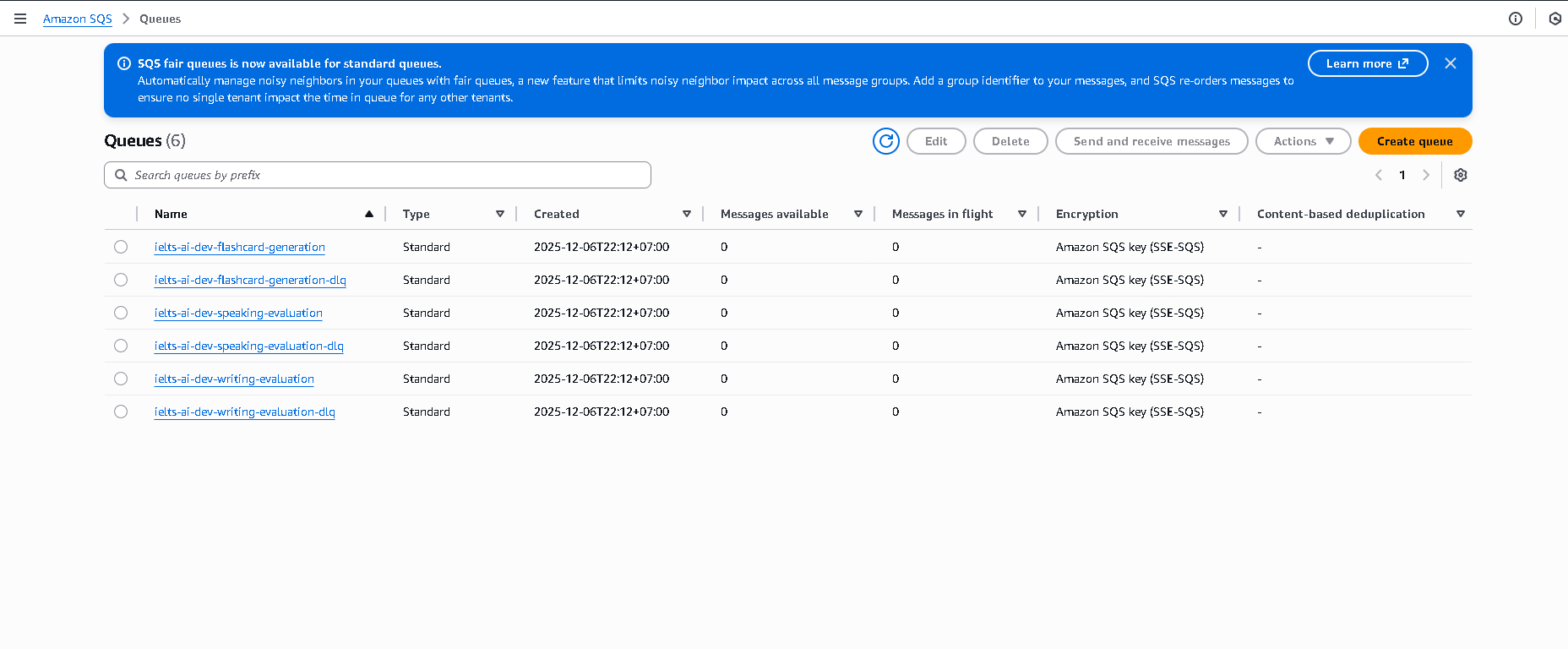The height and width of the screenshot is (649, 1568).
Task: Select the ielts-ai-dev-writing-evaluation radio button
Action: point(121,379)
